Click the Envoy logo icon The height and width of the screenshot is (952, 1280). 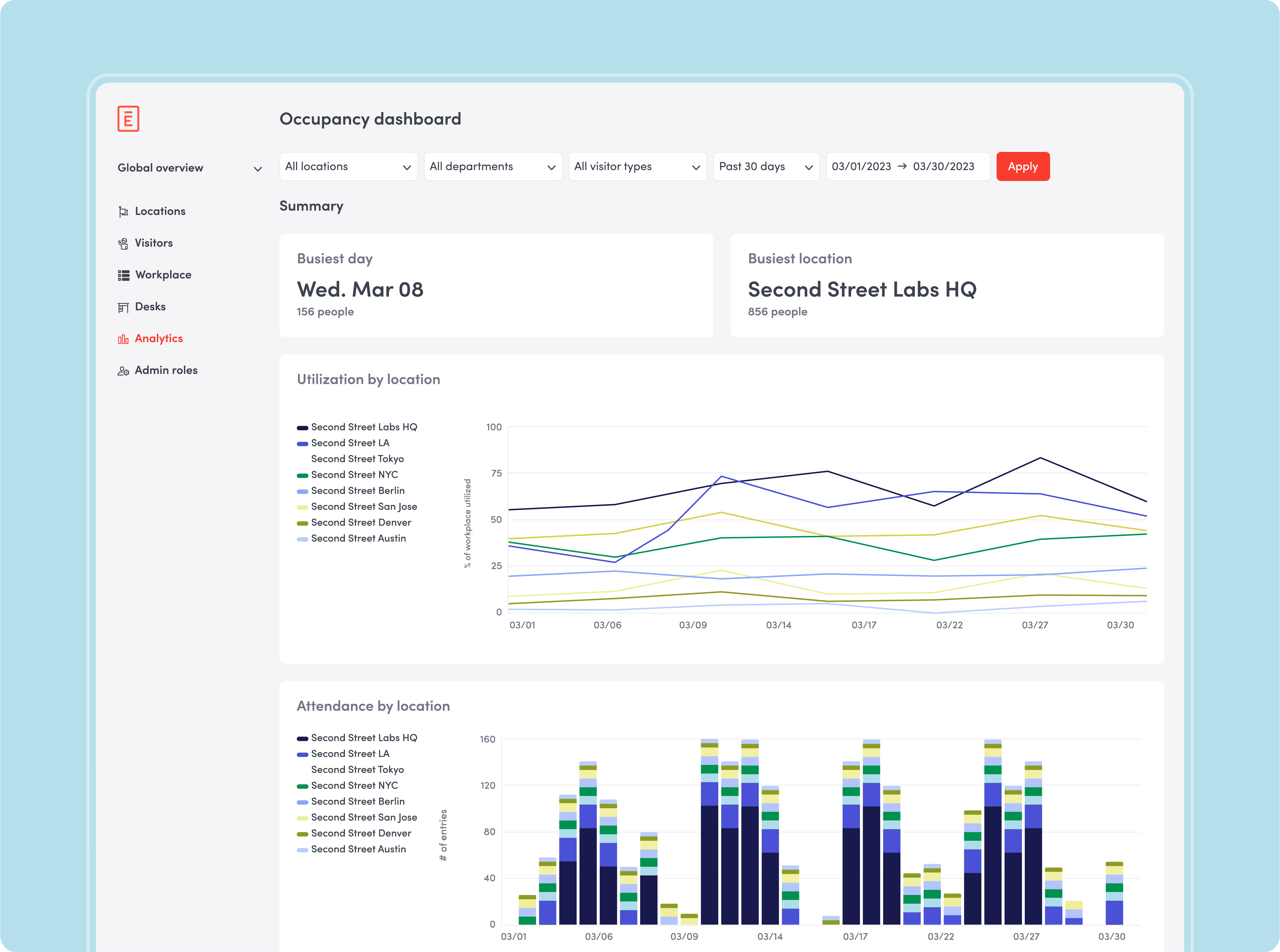[128, 119]
